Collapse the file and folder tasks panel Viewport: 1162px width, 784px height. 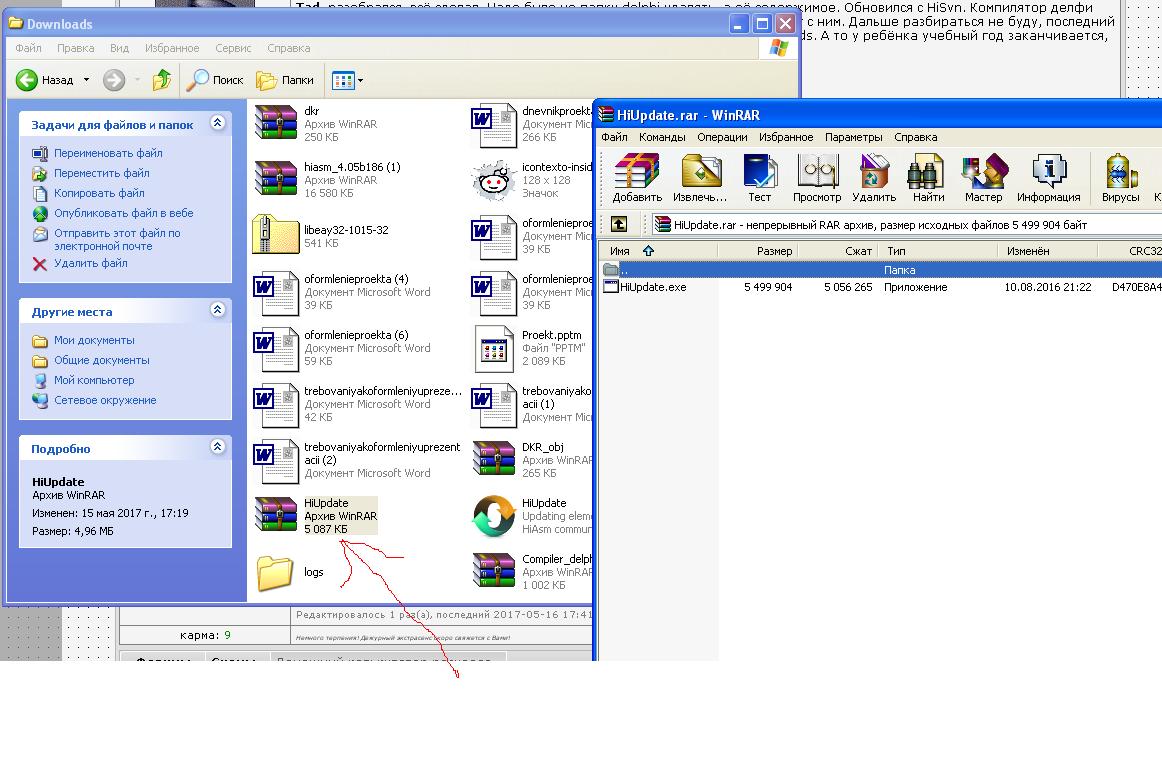coord(217,123)
